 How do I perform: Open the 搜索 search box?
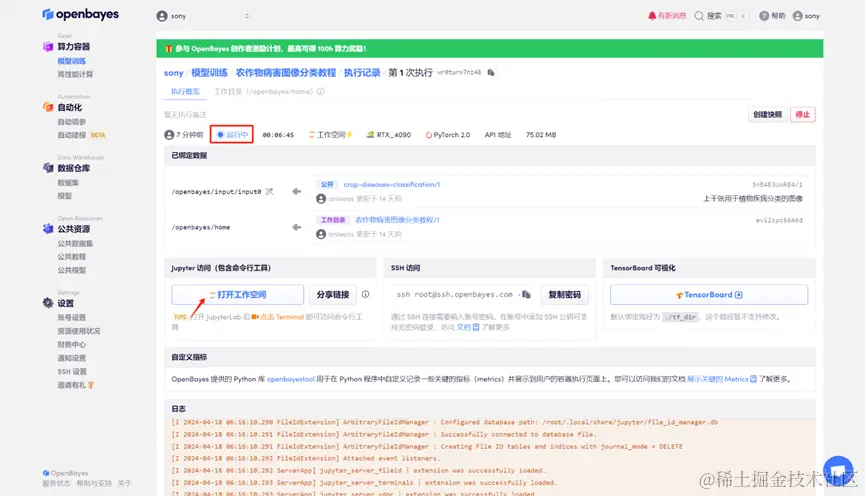pos(720,16)
